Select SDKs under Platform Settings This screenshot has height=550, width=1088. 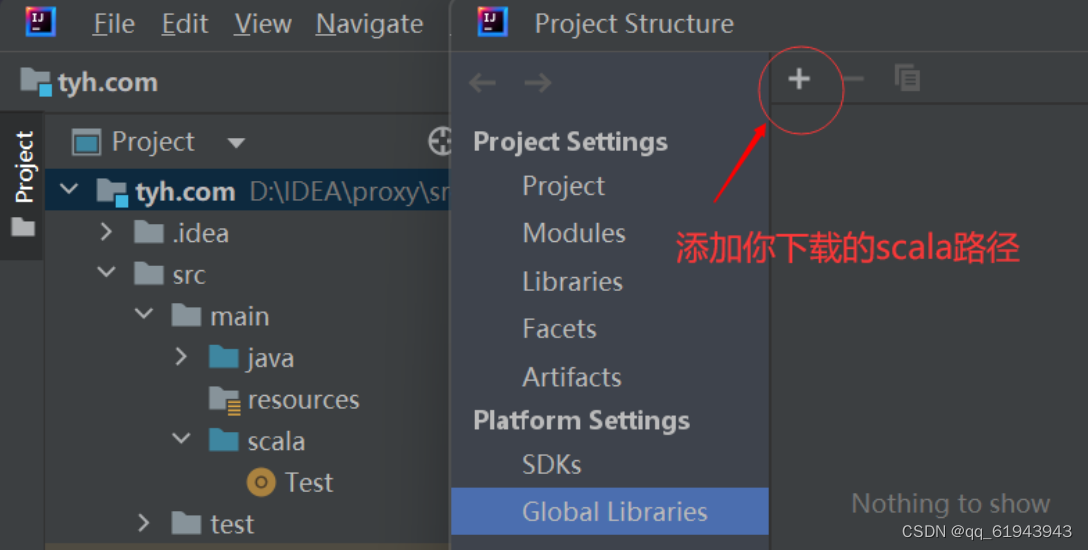[552, 465]
